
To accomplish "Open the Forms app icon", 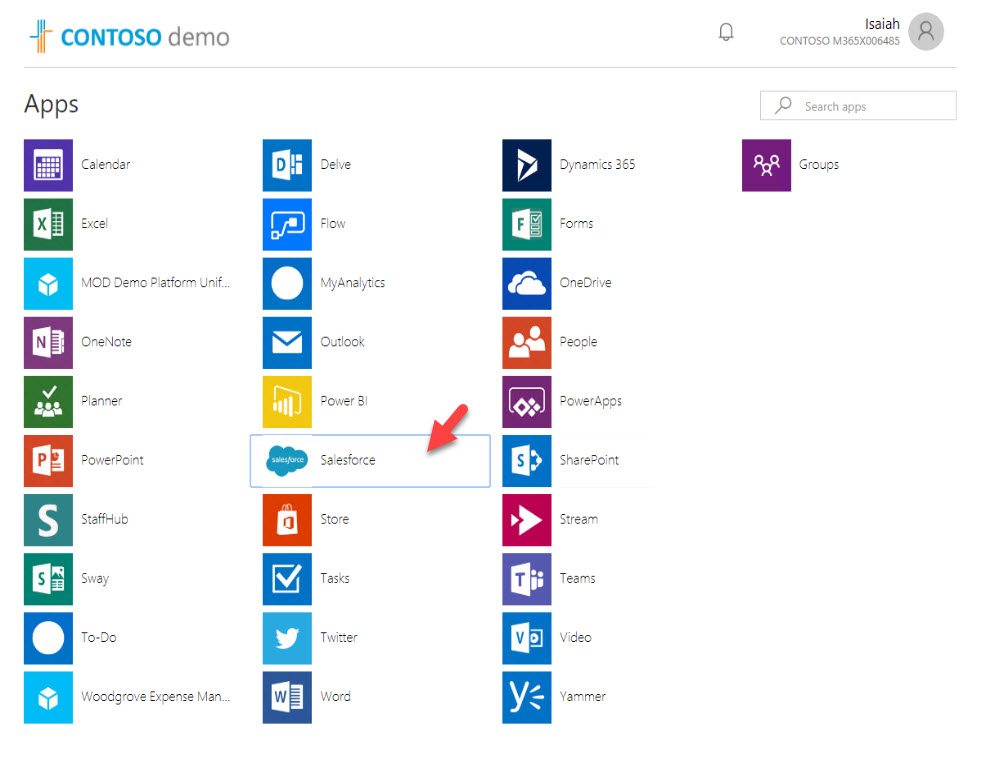I will 527,224.
